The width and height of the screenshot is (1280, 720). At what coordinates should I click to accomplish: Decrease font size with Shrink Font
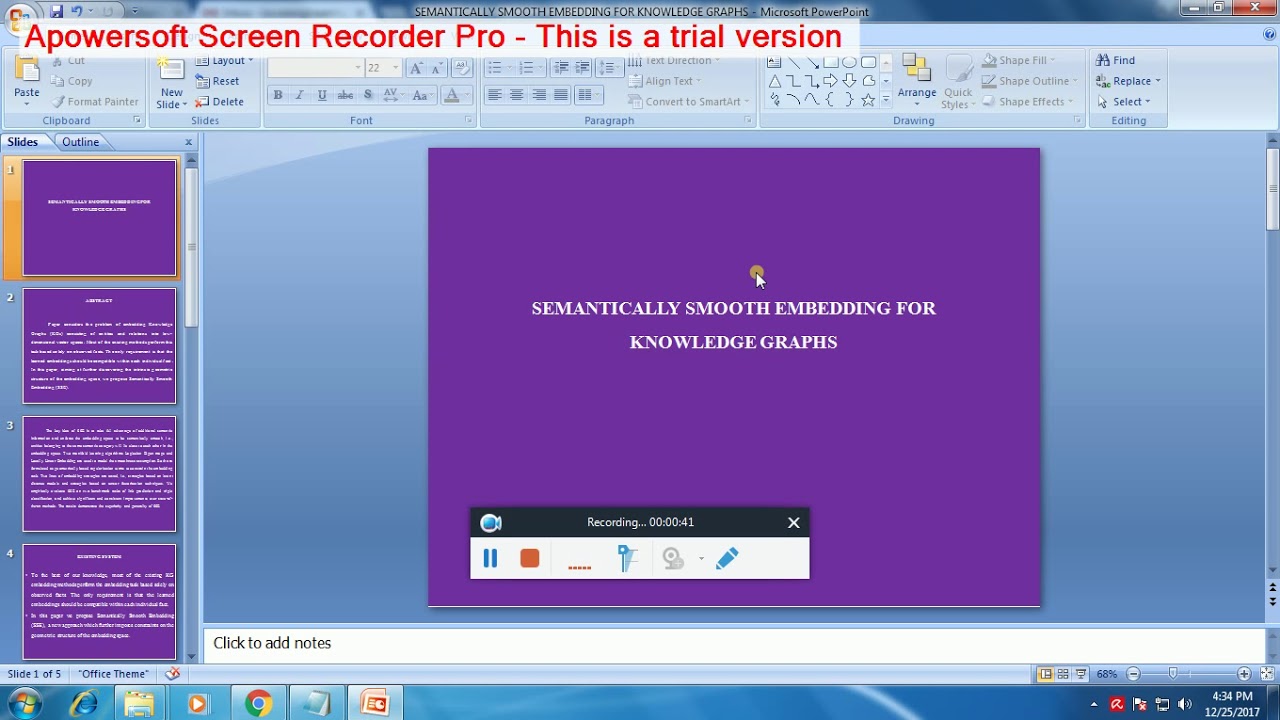[x=437, y=68]
